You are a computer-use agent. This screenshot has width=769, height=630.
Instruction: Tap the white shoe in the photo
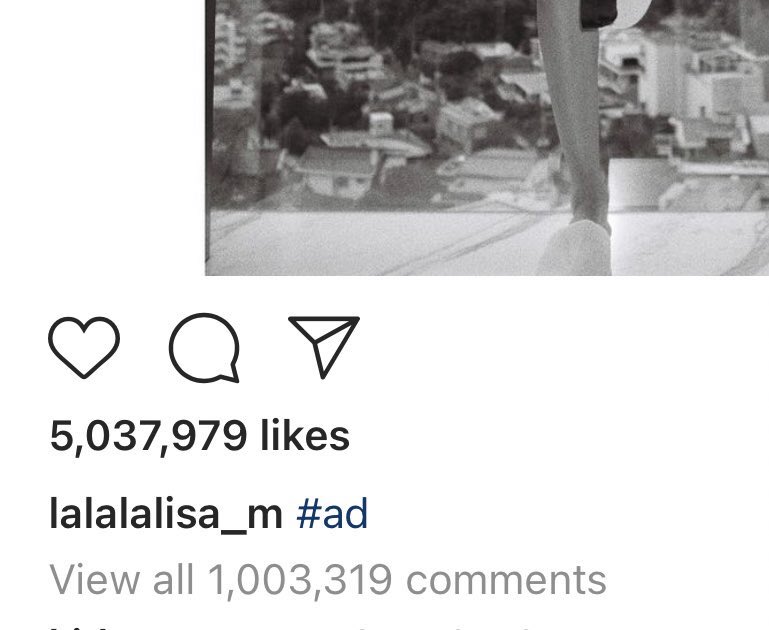click(x=575, y=248)
